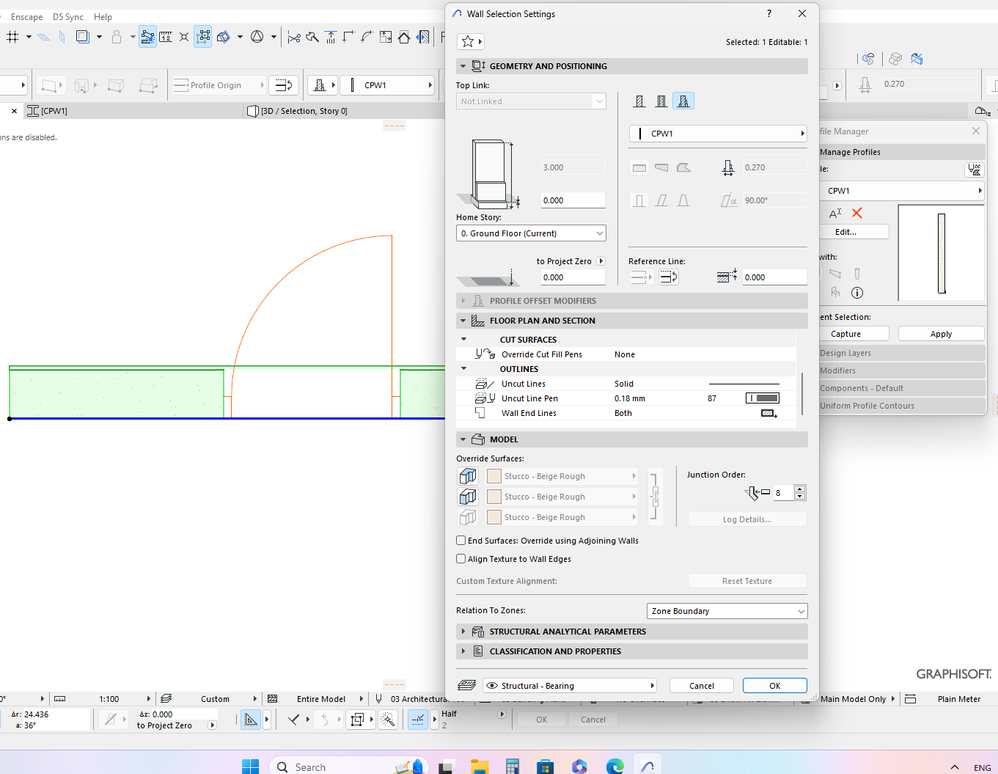998x774 pixels.
Task: Collapse the Floor Plan and Section panel
Action: click(x=463, y=321)
